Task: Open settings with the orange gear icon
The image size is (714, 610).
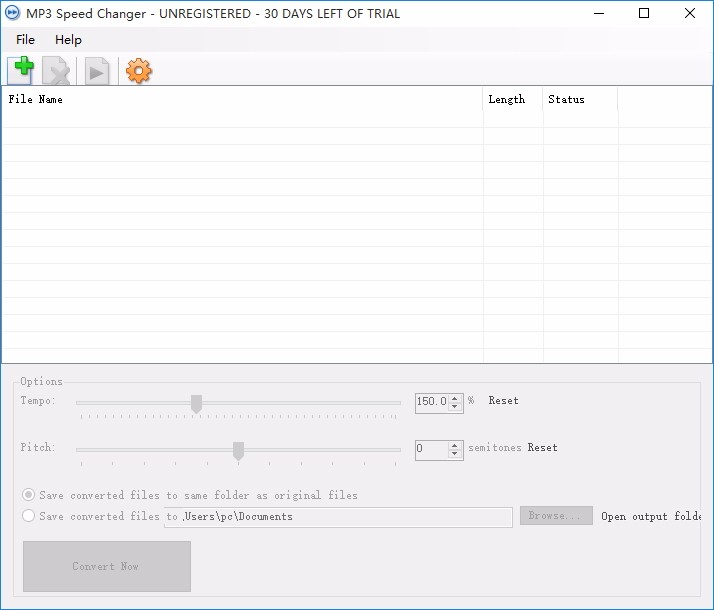Action: (x=138, y=71)
